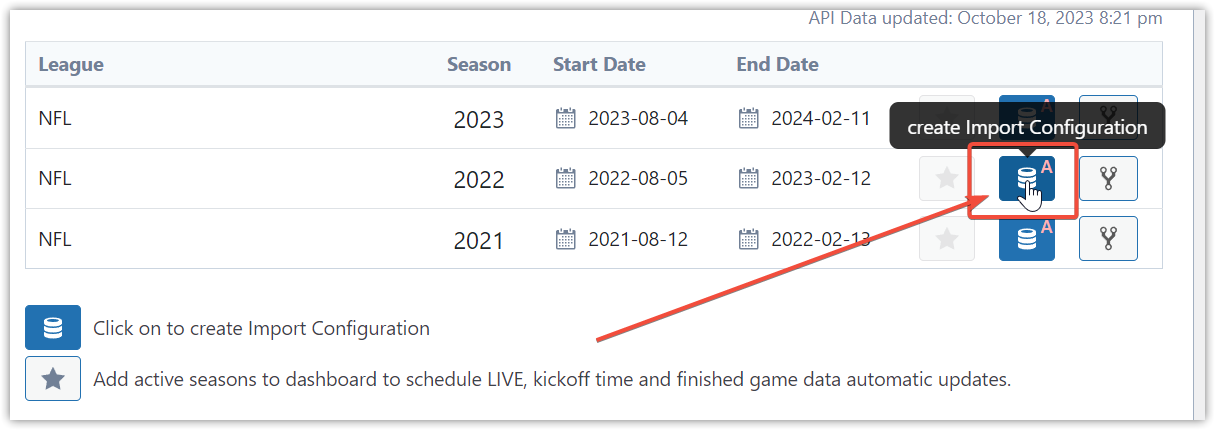Screen dimensions: 1215x430
Task: Sort table by Season column header
Action: (x=479, y=65)
